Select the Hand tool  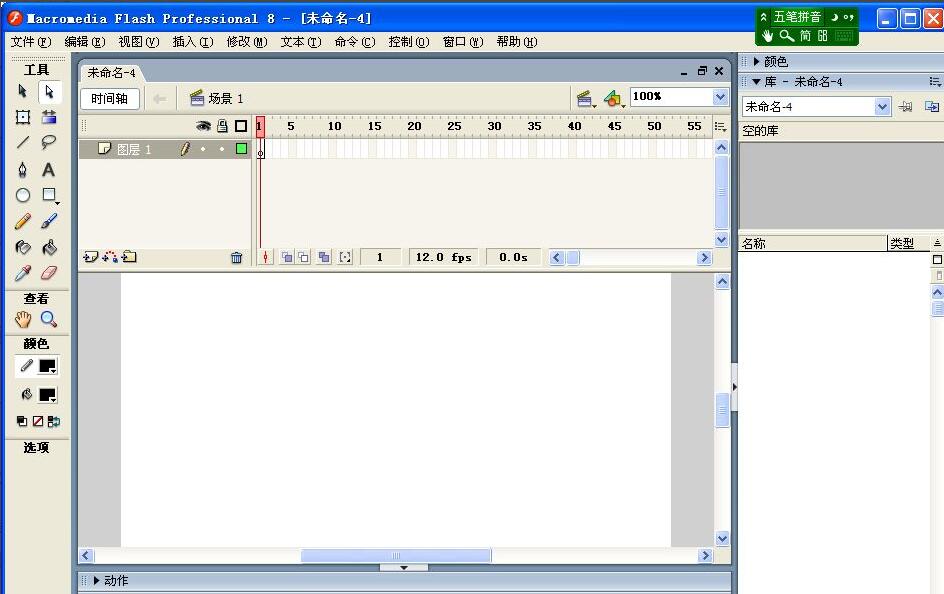[23, 319]
